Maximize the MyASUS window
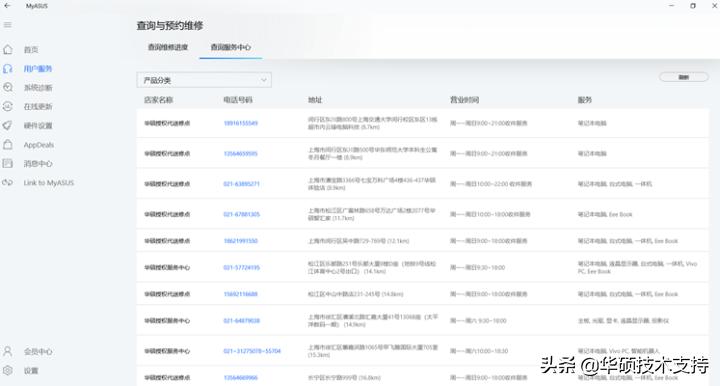Screen dimensions: 720x386 click(x=693, y=6)
